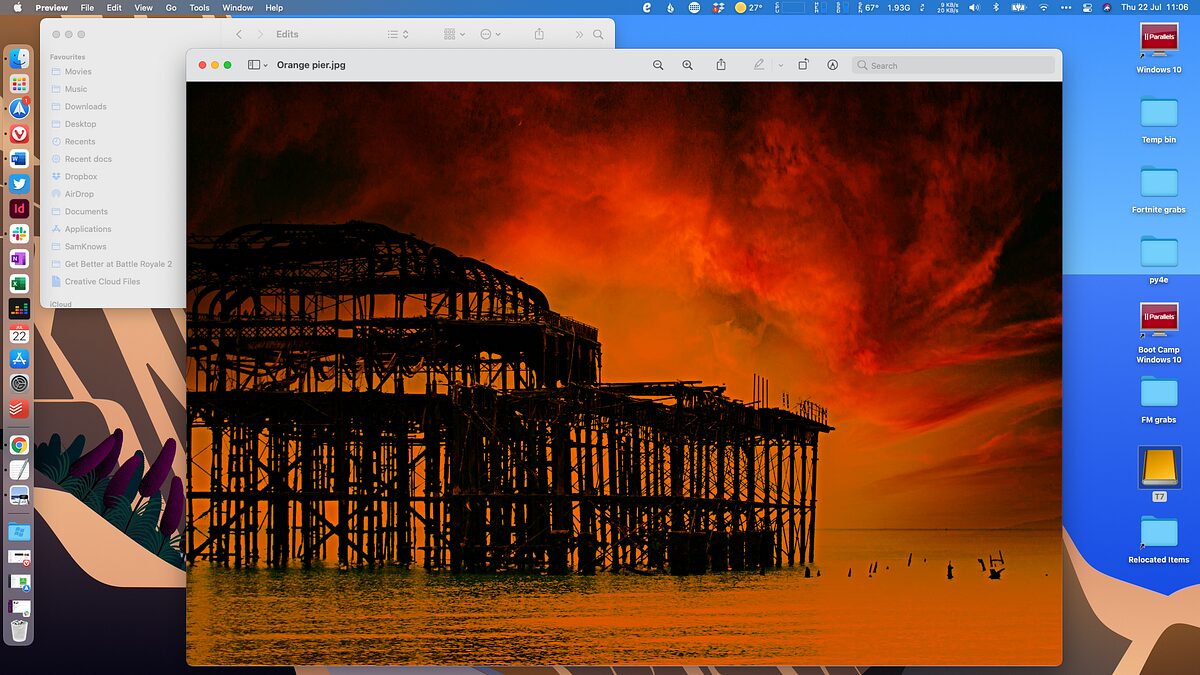Show the Markup toolbar in Preview
This screenshot has height=675, width=1200.
point(832,65)
